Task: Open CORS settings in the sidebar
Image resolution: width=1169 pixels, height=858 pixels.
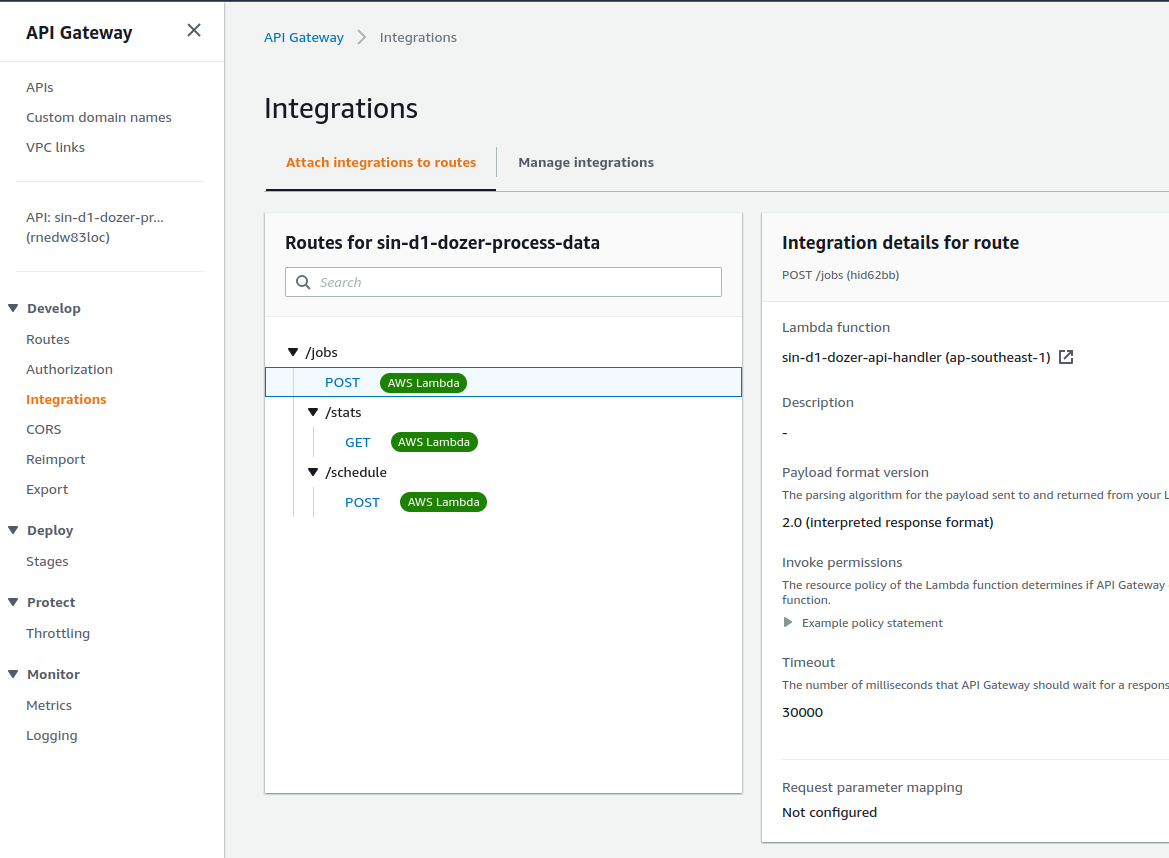Action: pos(44,429)
